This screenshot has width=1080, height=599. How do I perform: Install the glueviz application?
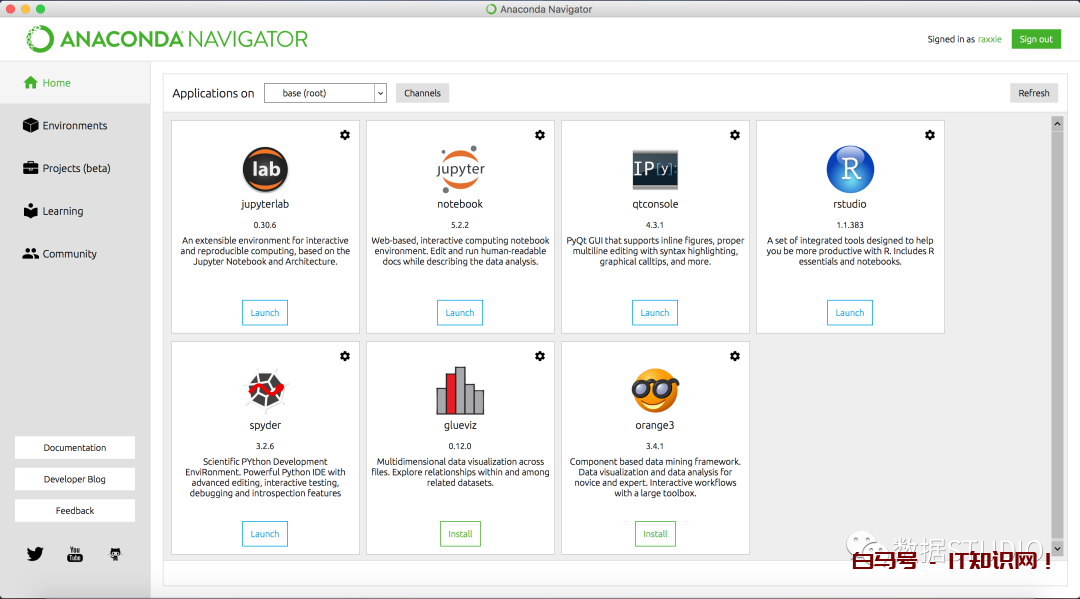(x=460, y=534)
